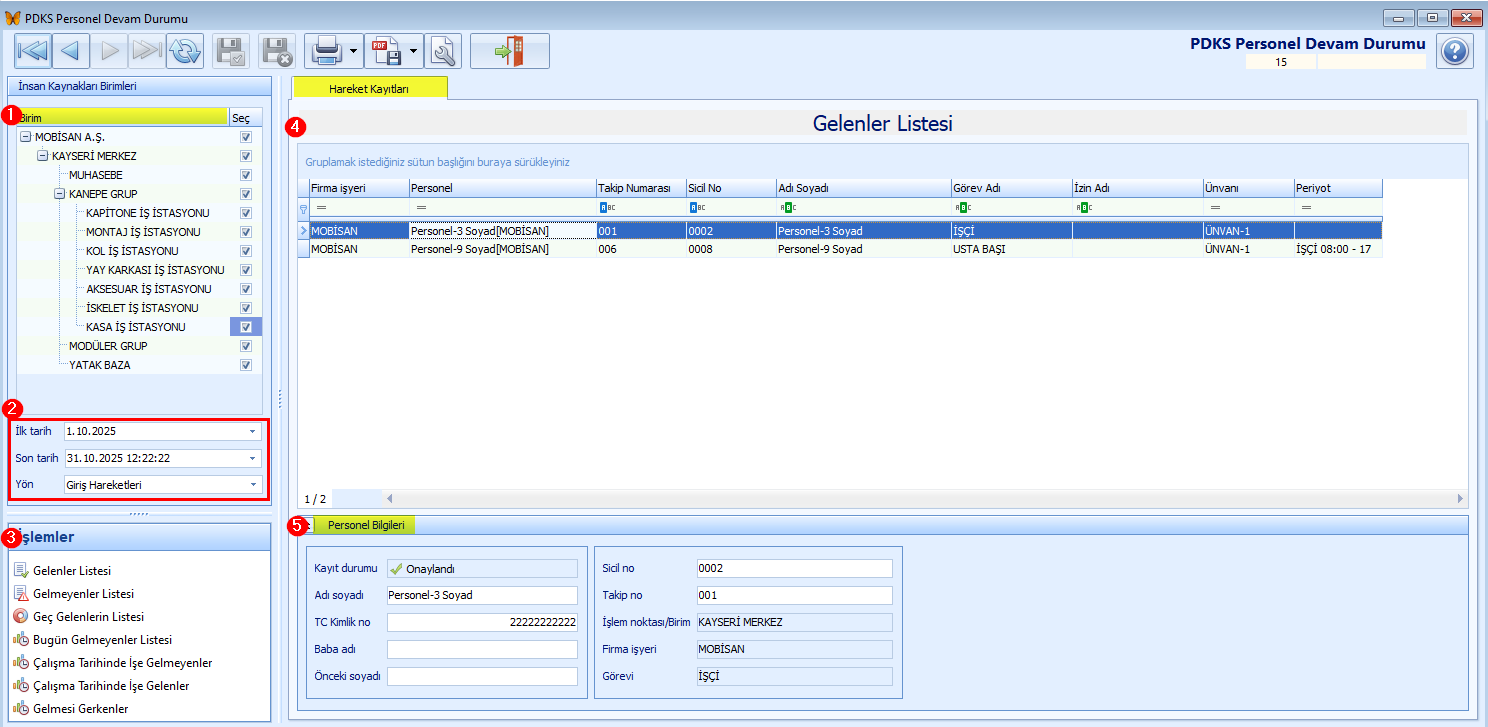
Task: Select the Personel Bilgileri tab
Action: click(x=365, y=525)
